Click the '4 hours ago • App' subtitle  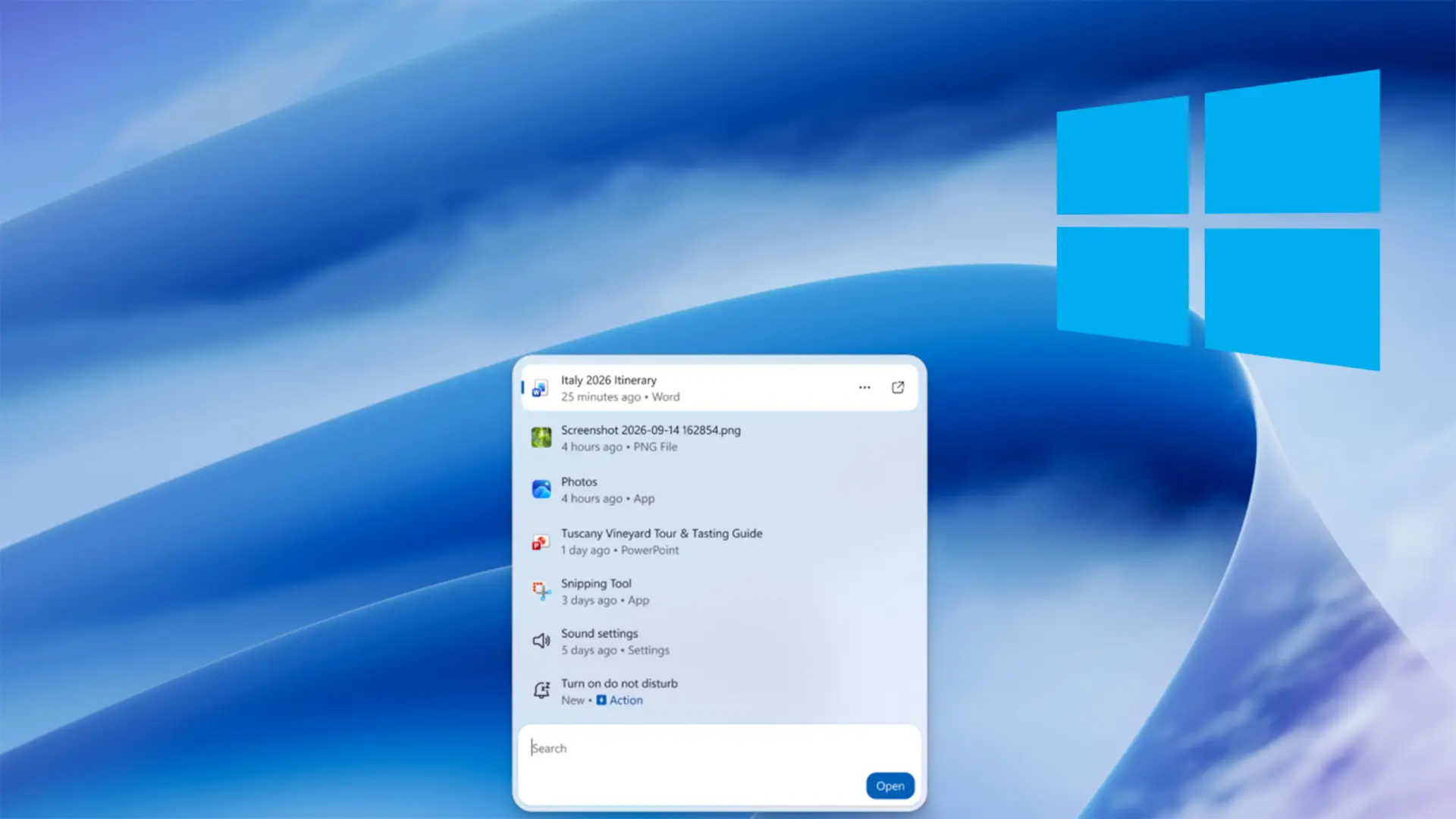(x=608, y=498)
